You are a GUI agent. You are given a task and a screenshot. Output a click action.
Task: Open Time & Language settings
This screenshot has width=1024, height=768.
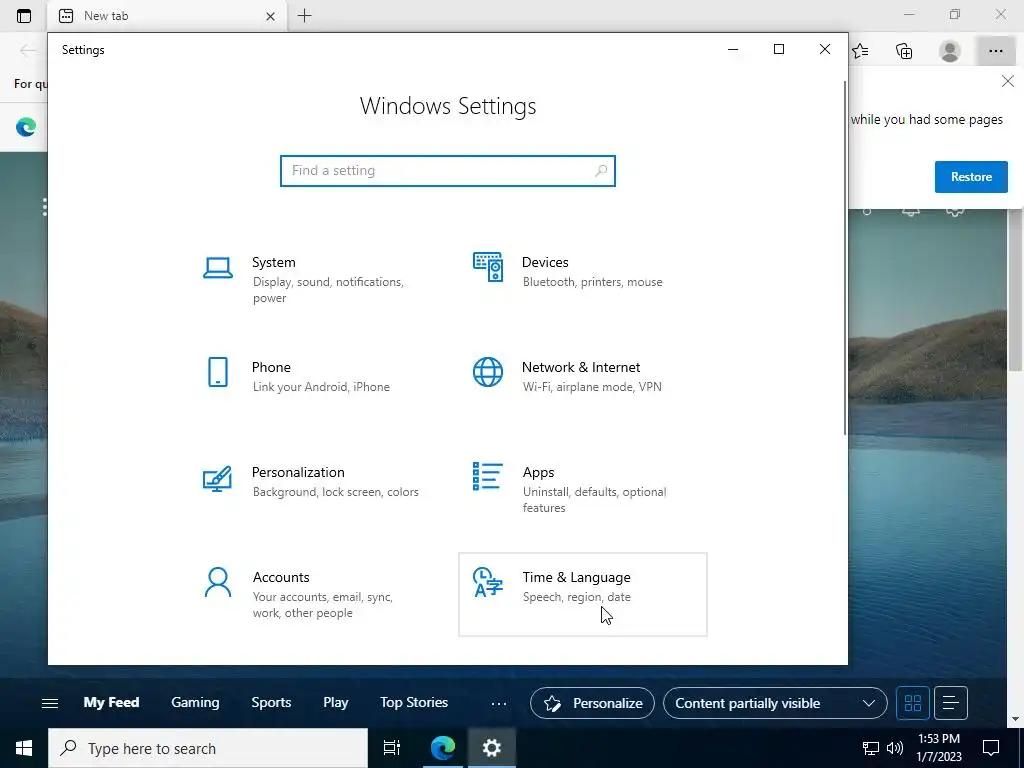click(583, 594)
